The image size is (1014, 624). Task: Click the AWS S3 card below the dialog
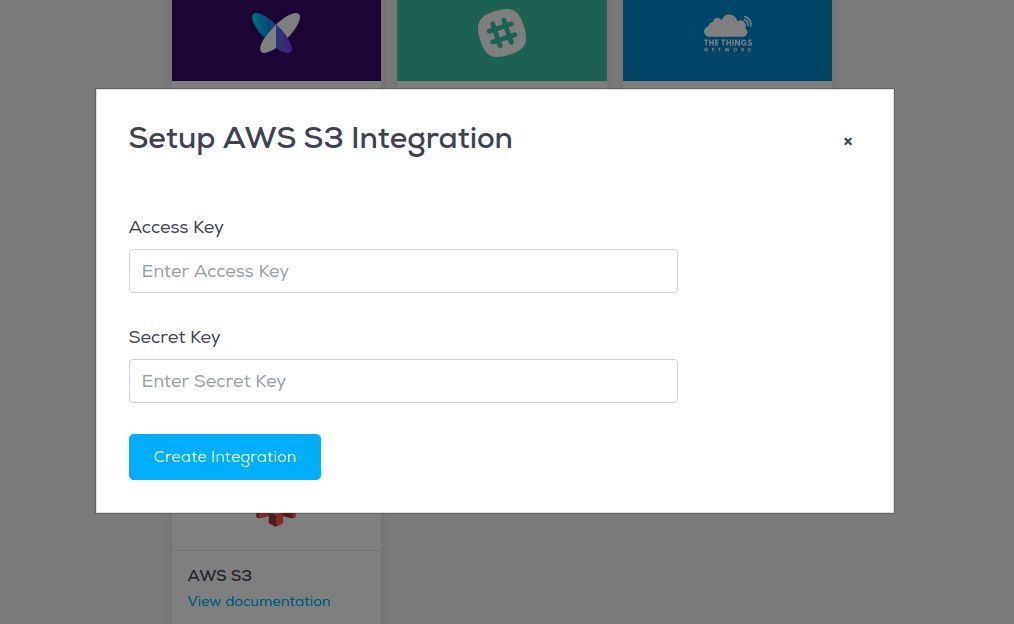[276, 568]
